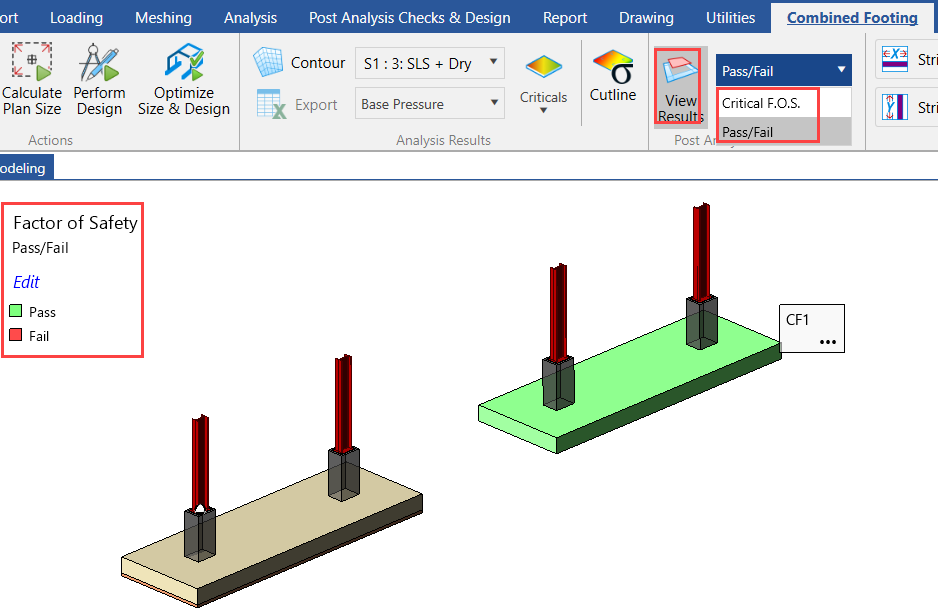
Task: Click the Fail legend label
Action: (x=39, y=336)
